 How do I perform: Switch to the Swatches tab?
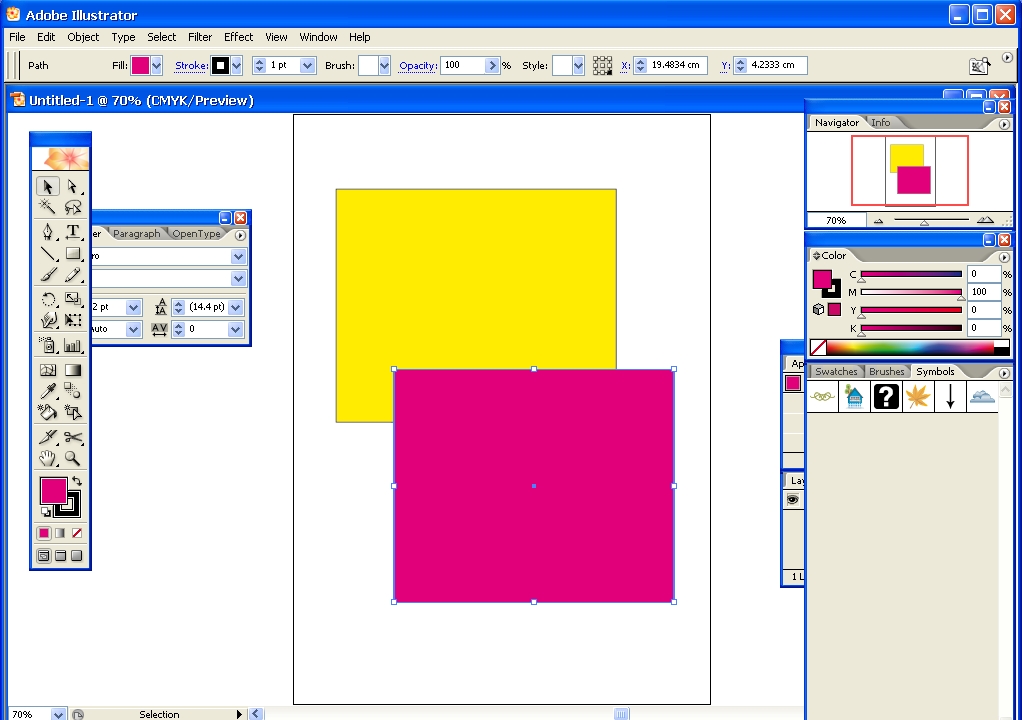pos(836,372)
